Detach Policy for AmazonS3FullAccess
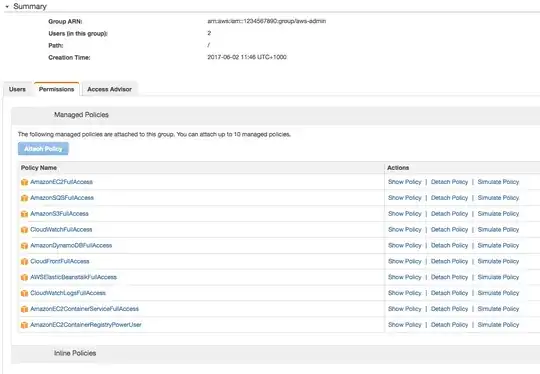540x374 pixels. point(449,214)
